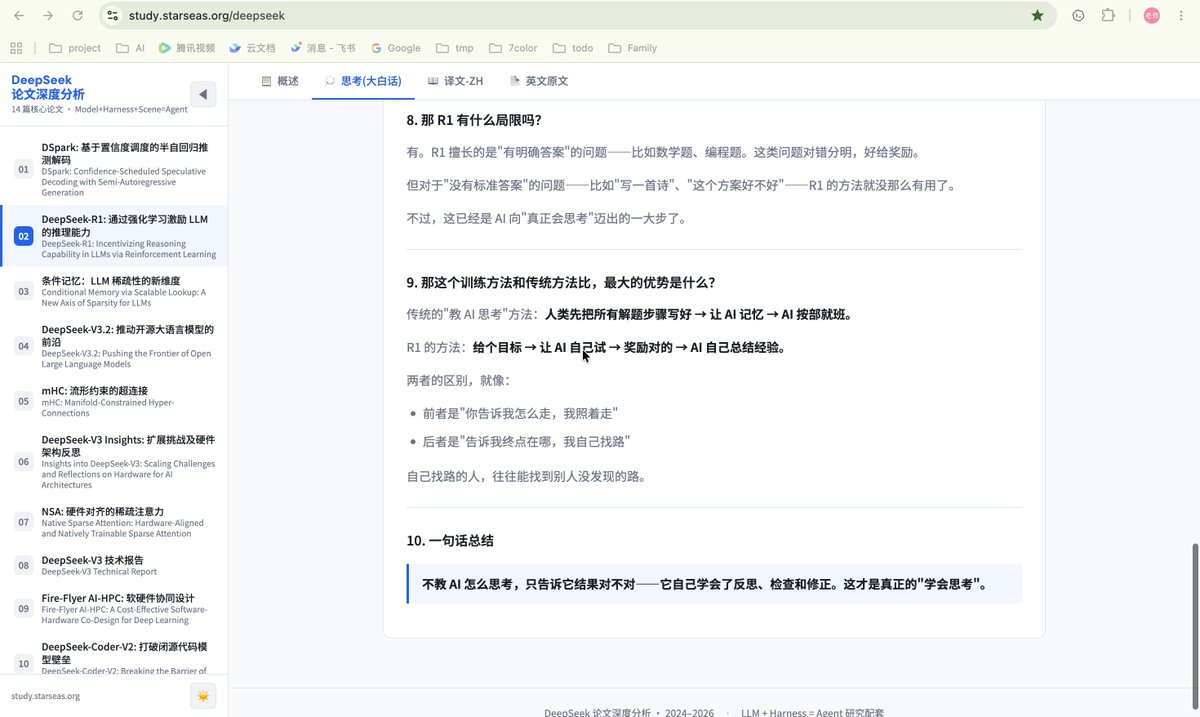
Task: Click the icon left of extensions
Action: click(1078, 16)
